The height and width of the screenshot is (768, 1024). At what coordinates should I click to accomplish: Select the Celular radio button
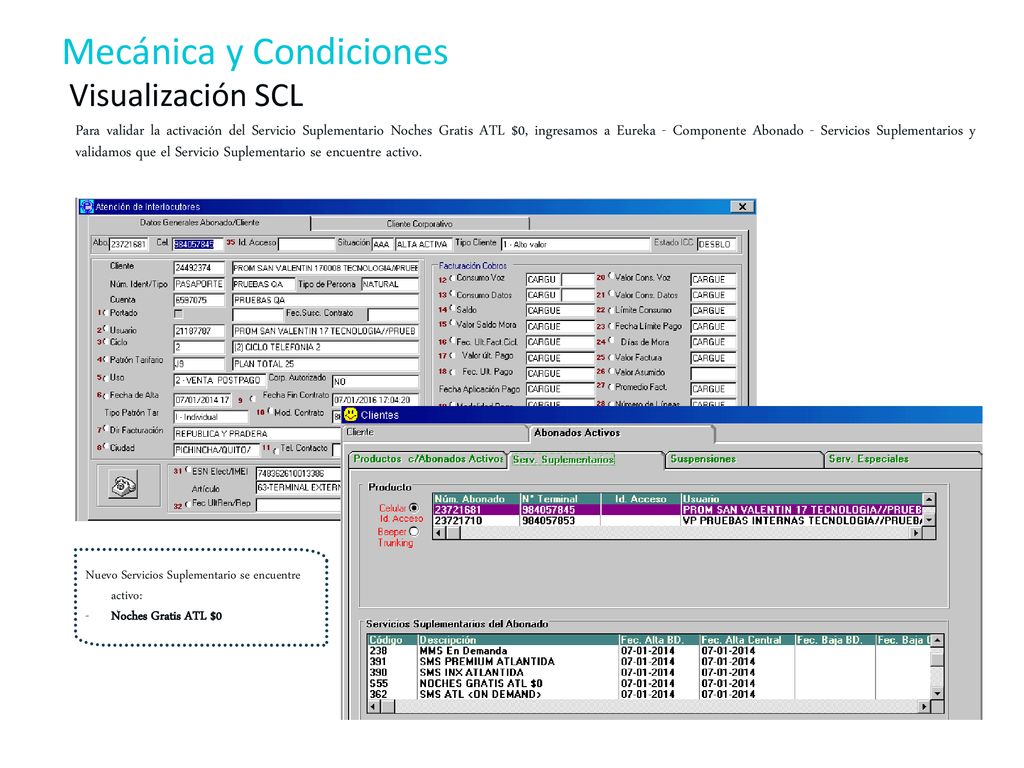click(x=414, y=507)
